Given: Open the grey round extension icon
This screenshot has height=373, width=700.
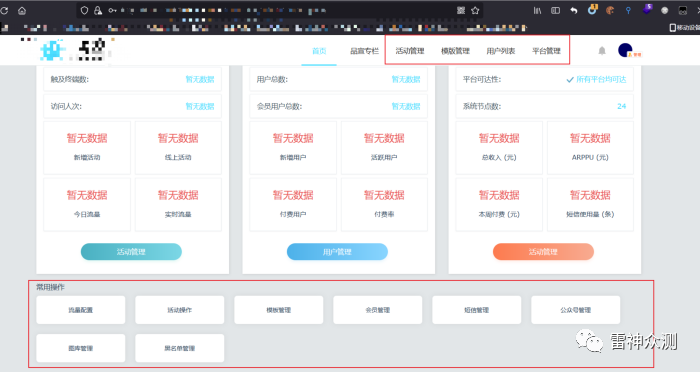Looking at the screenshot, I should [x=665, y=11].
